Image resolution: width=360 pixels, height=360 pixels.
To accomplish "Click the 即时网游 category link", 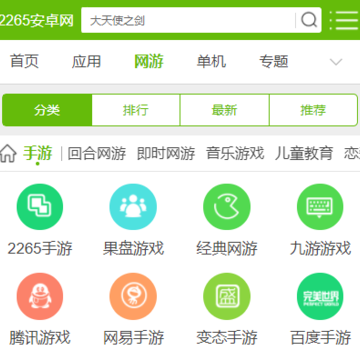I will point(166,154).
